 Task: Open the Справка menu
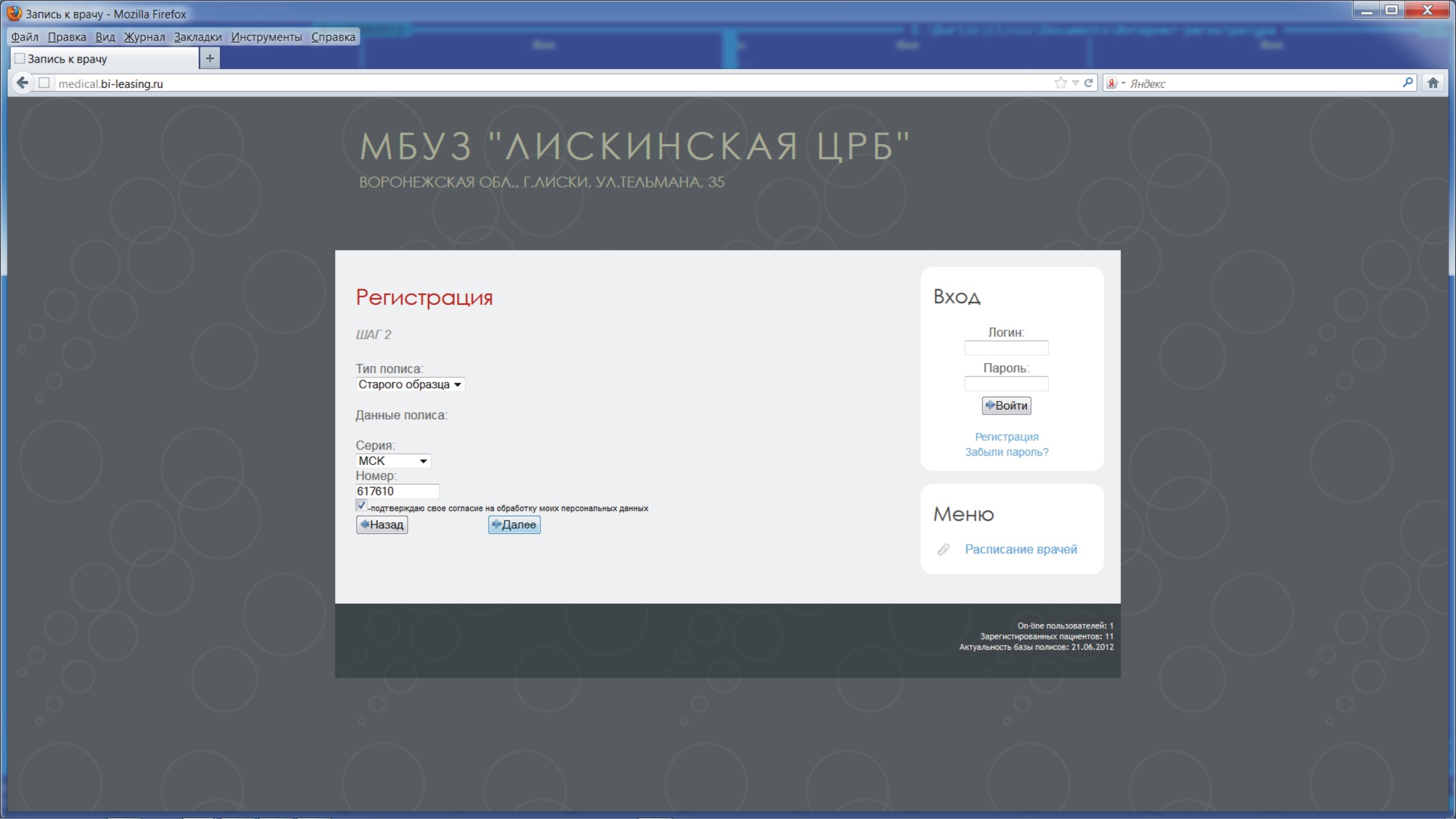tap(333, 37)
